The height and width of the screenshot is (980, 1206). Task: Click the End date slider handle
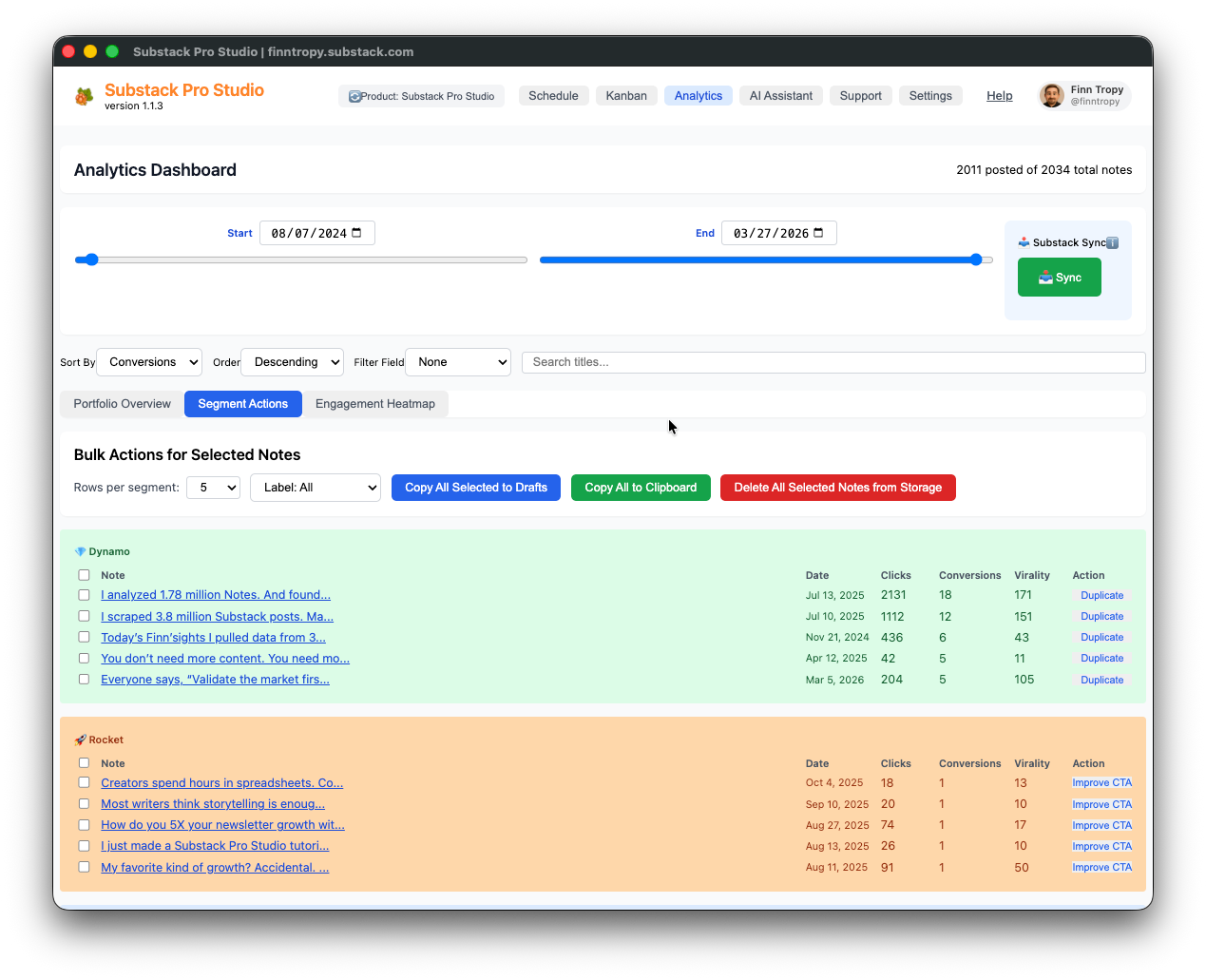click(x=976, y=259)
